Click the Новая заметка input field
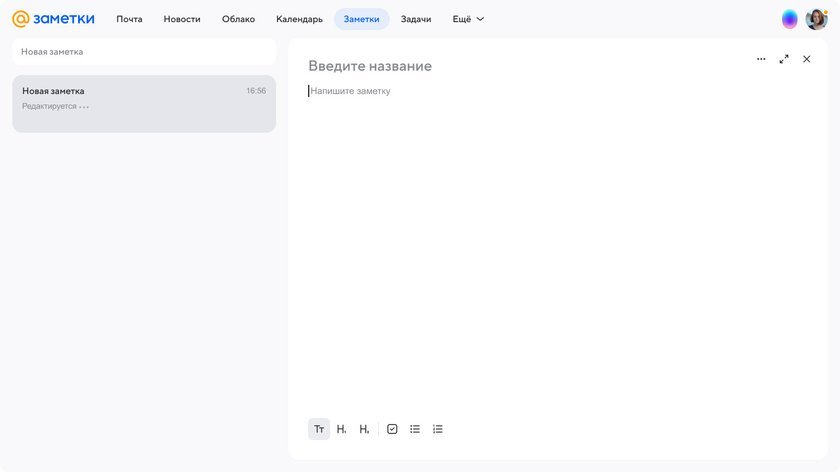This screenshot has height=472, width=840. pos(144,52)
